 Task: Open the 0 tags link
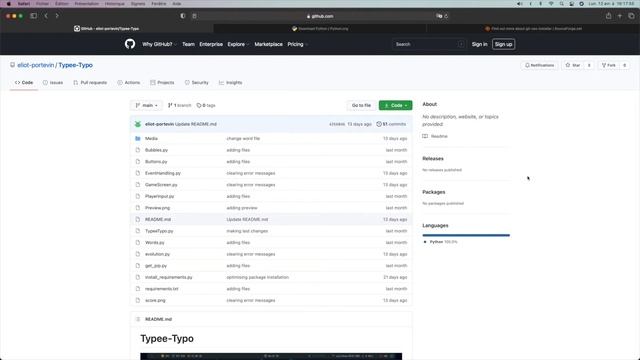206,105
